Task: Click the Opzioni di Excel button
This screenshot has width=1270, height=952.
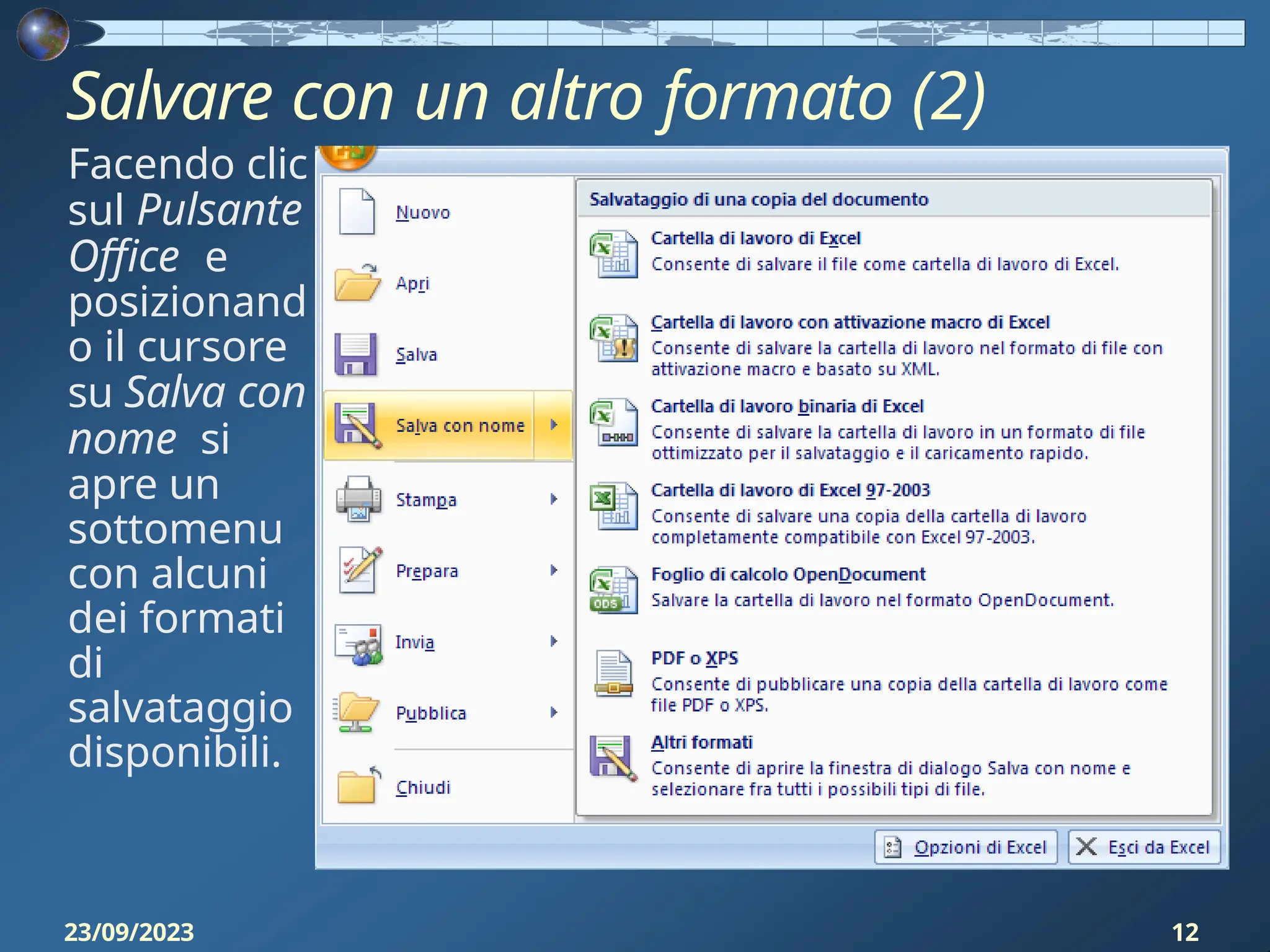Action: coord(966,847)
